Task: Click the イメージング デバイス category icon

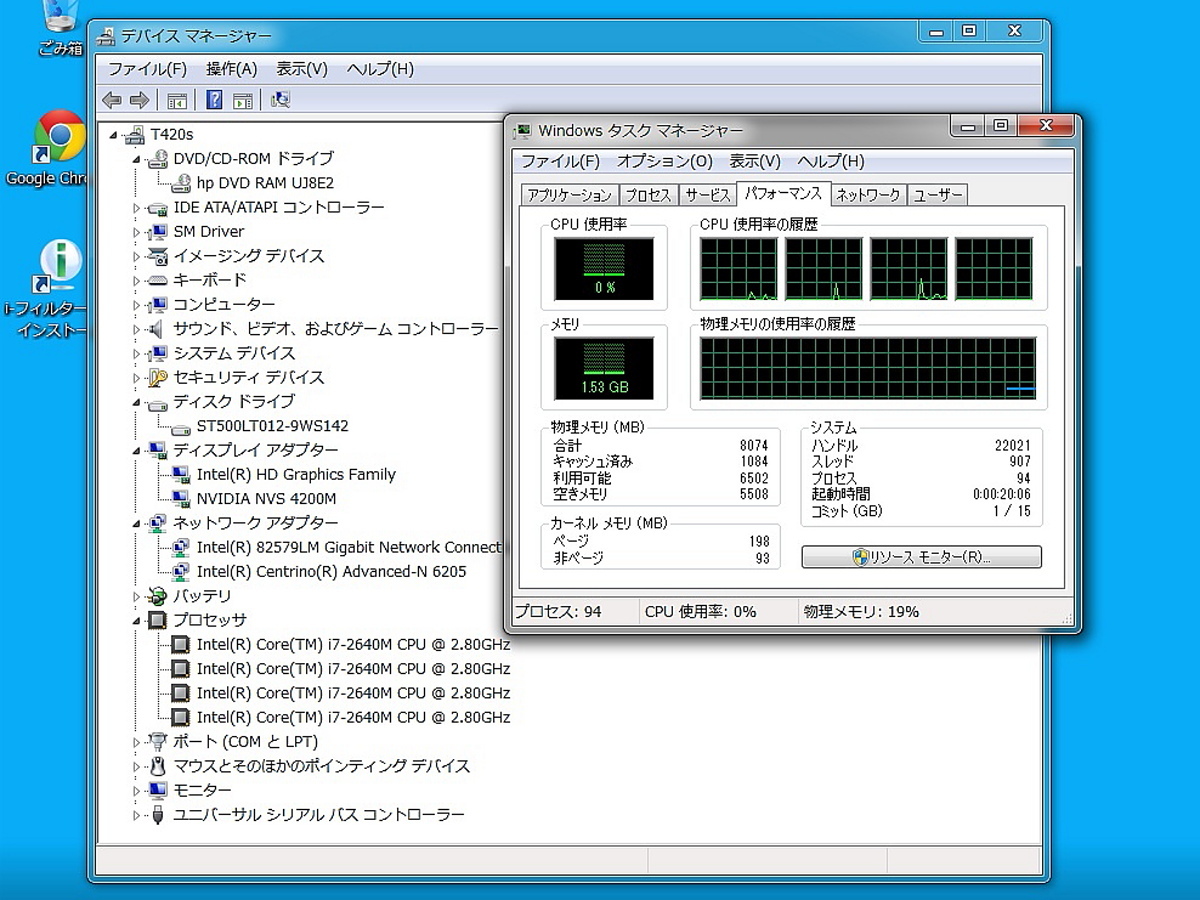Action: click(x=157, y=256)
